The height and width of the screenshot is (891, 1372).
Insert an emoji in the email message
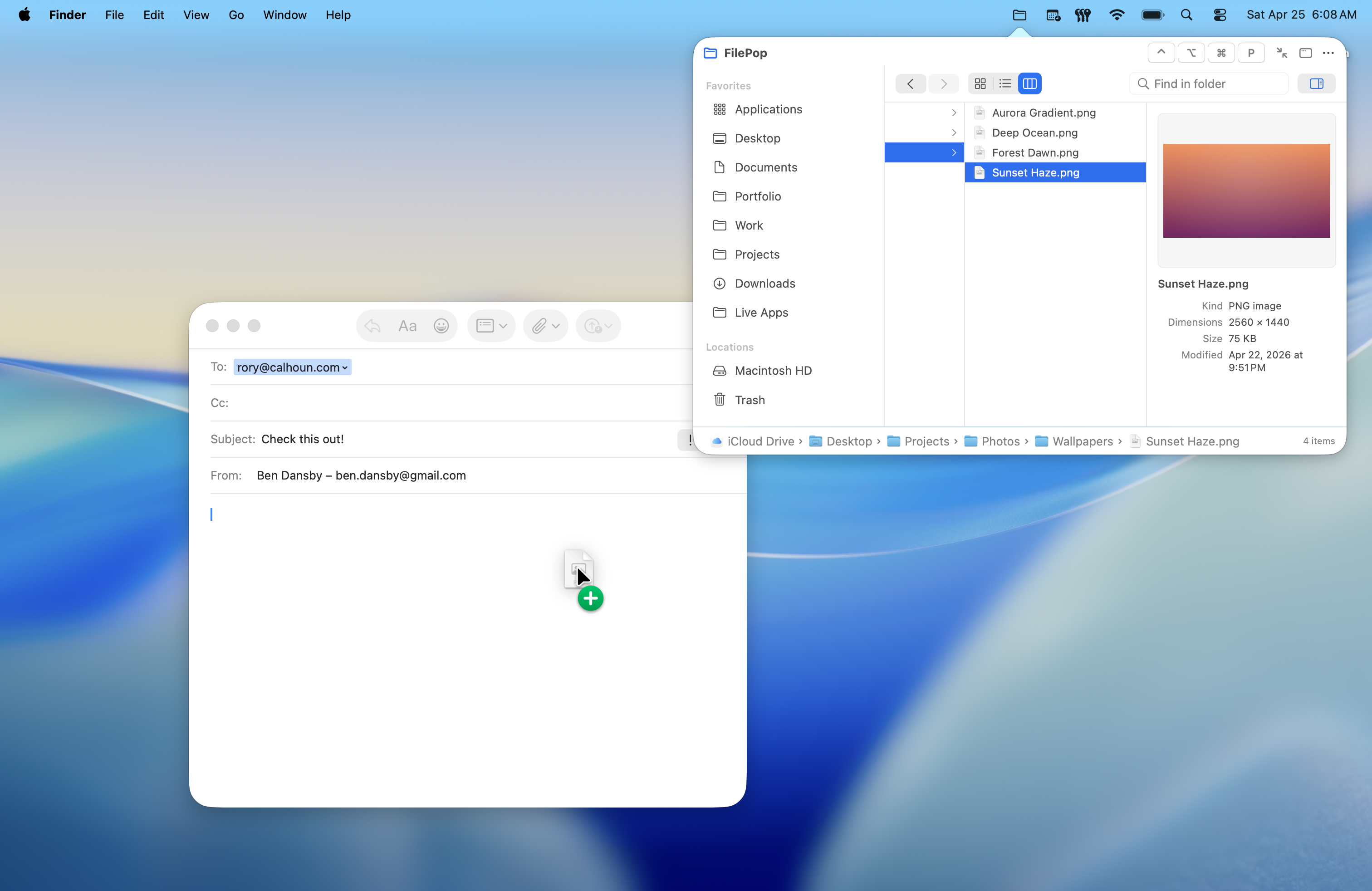[441, 326]
